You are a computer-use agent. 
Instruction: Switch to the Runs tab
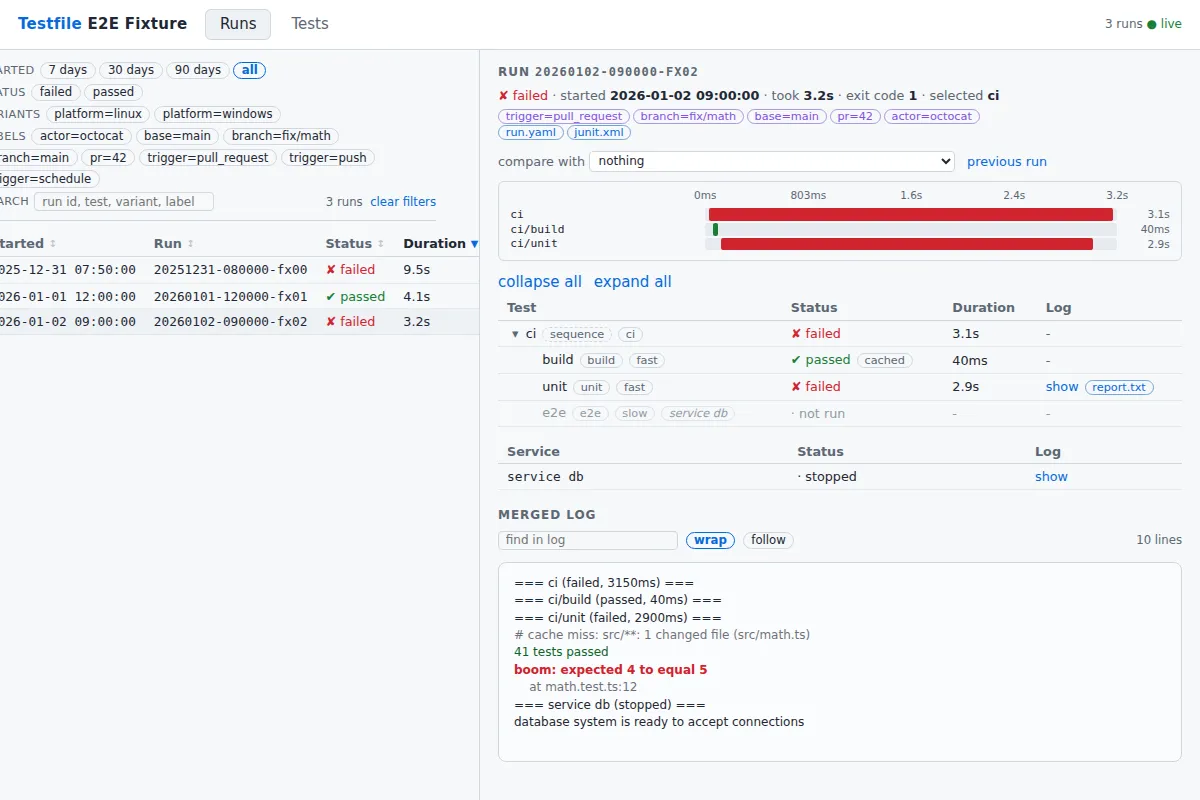coord(238,24)
